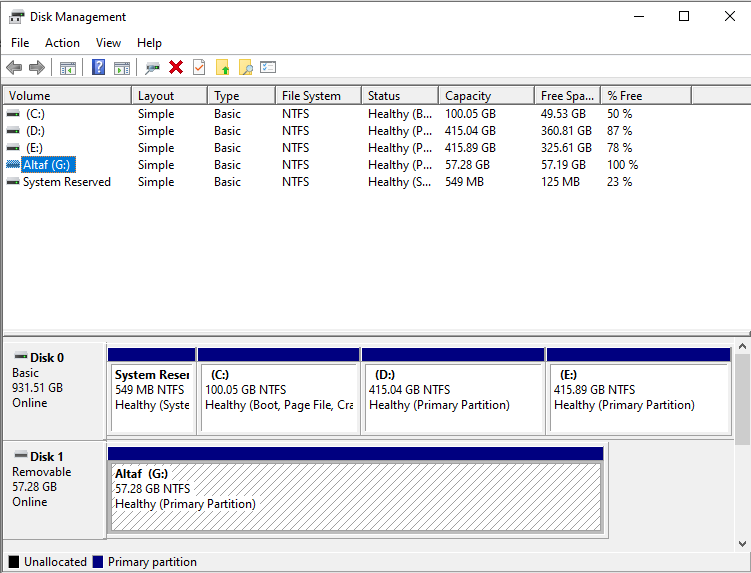Click the red X delete icon

(x=176, y=67)
